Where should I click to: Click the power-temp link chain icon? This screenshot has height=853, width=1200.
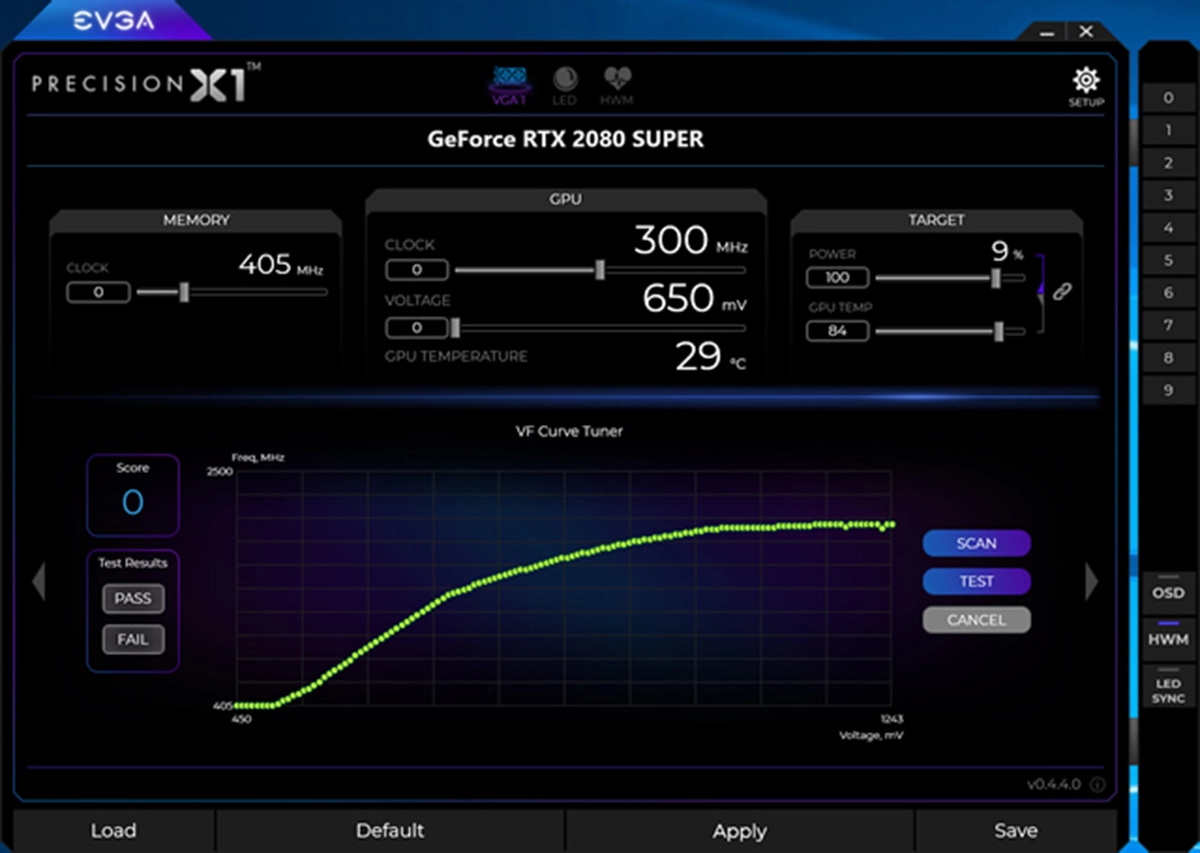[x=1063, y=291]
